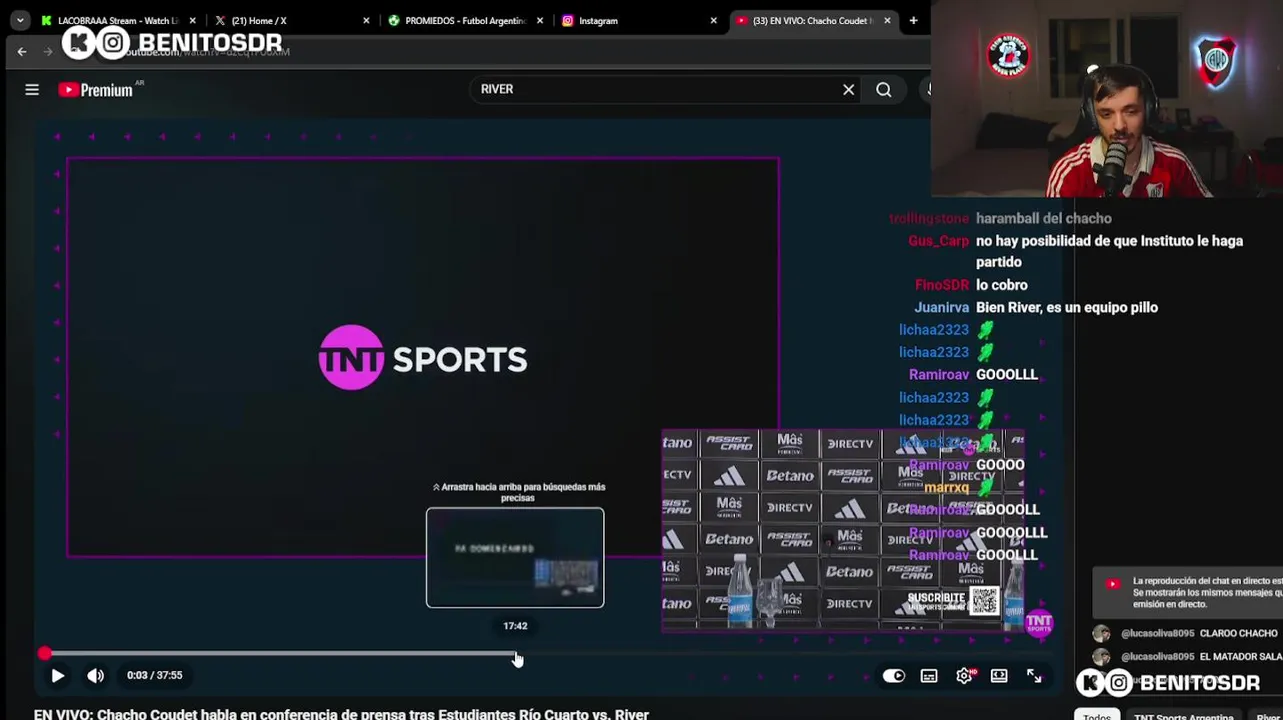Select the Todos filter chip
This screenshot has width=1283, height=720.
pos(1097,715)
